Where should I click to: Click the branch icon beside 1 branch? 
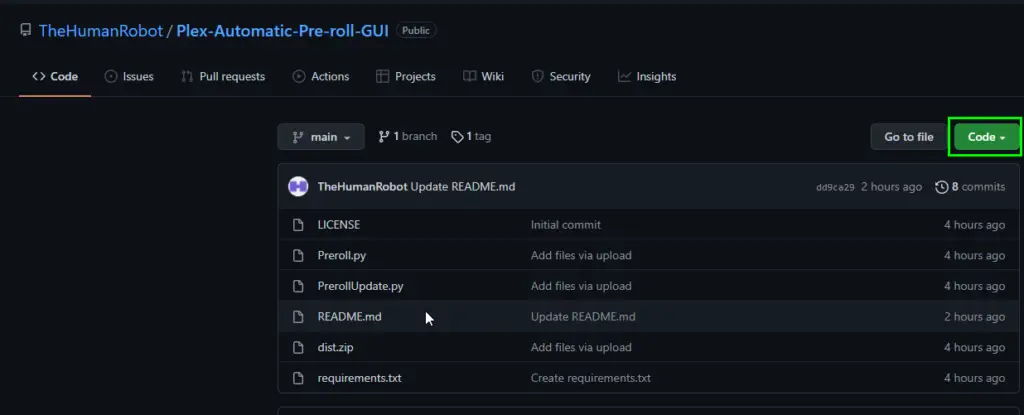[x=384, y=137]
